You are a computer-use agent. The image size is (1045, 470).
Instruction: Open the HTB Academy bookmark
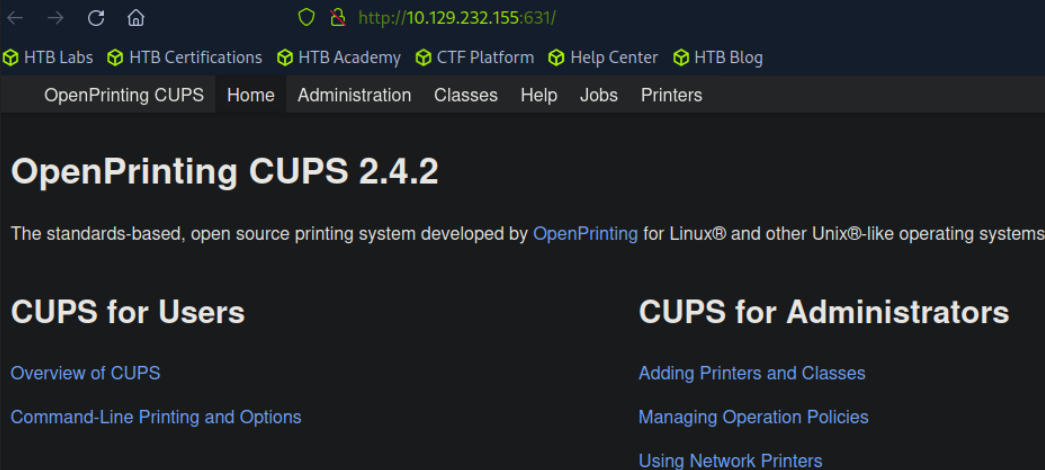click(339, 58)
